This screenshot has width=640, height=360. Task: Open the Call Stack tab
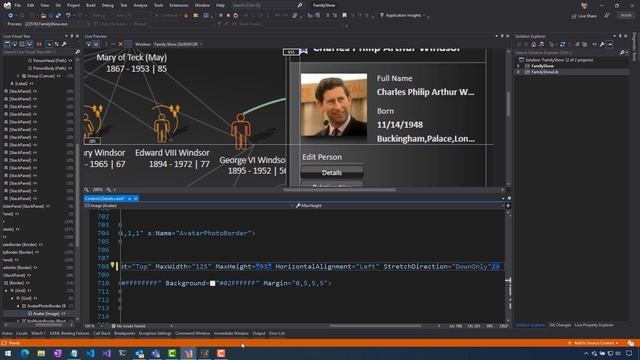[102, 333]
